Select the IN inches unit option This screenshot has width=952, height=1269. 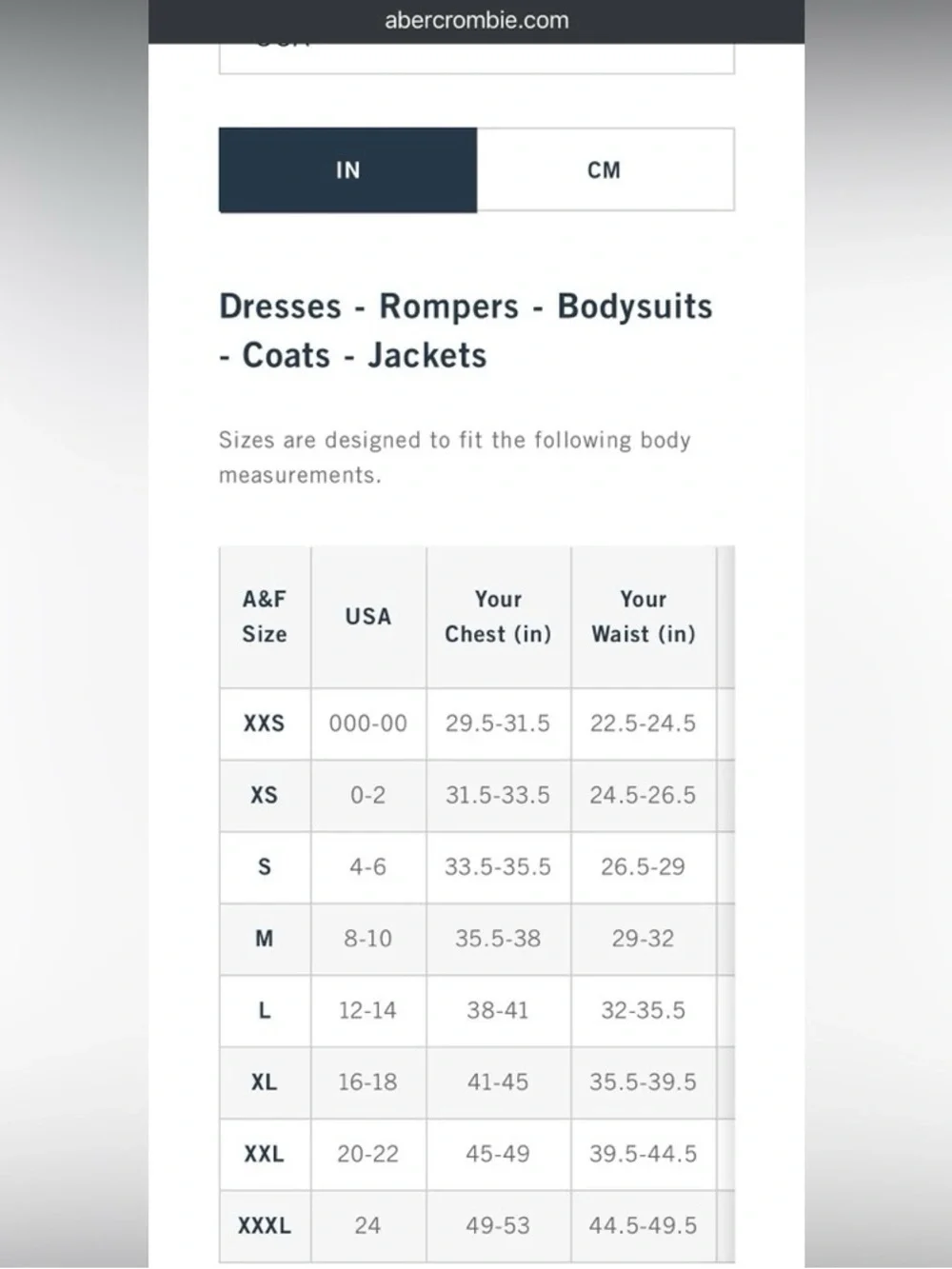tap(347, 169)
